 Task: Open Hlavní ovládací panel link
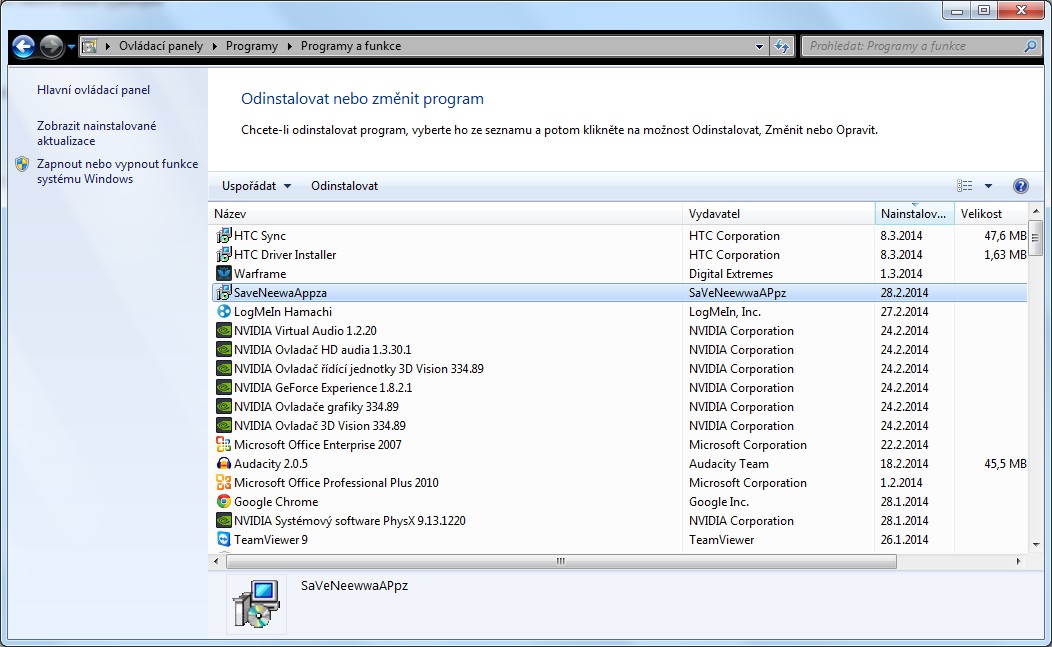click(93, 90)
